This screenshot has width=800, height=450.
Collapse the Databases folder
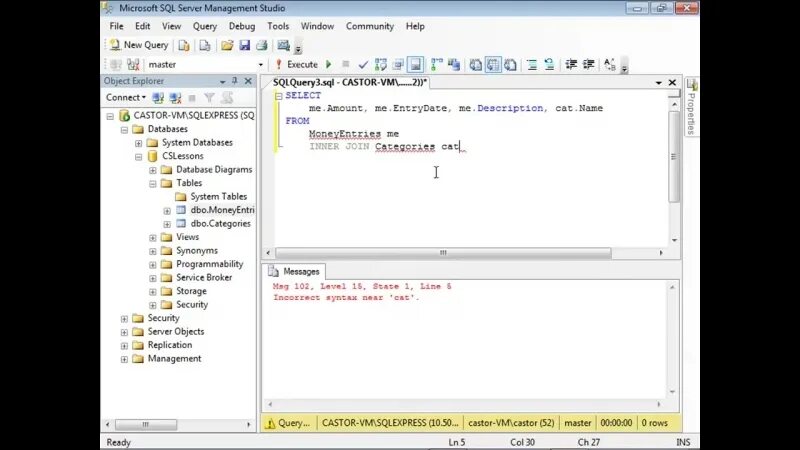124,130
